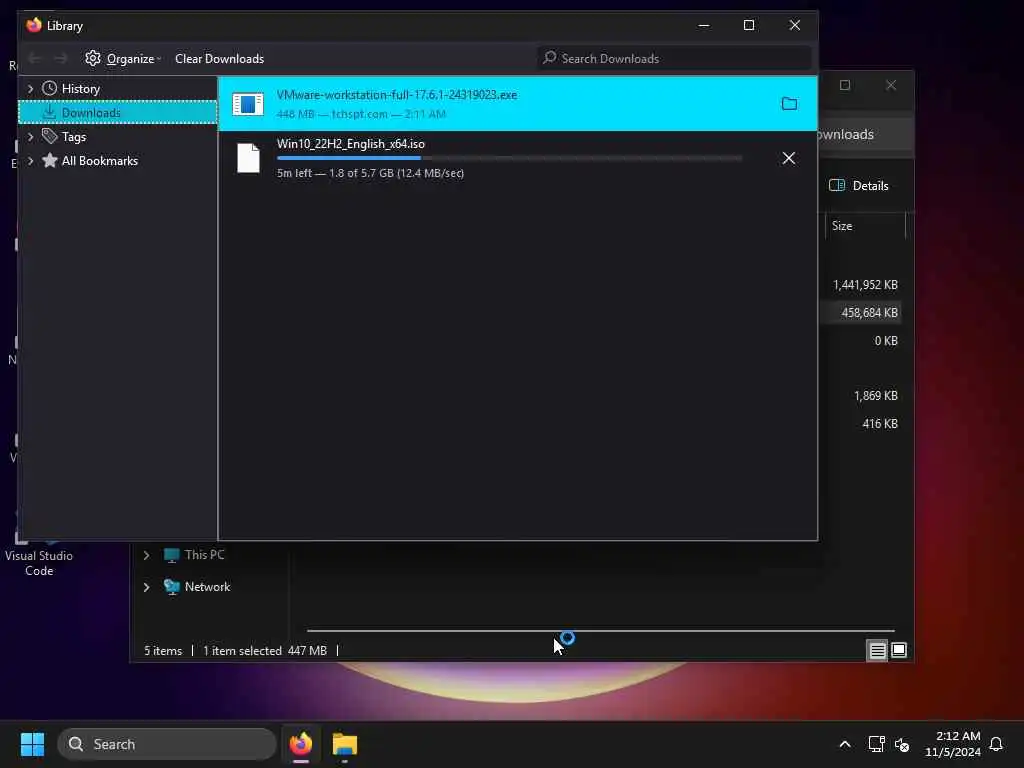Image resolution: width=1024 pixels, height=768 pixels.
Task: Select Tags in the sidebar
Action: point(74,136)
